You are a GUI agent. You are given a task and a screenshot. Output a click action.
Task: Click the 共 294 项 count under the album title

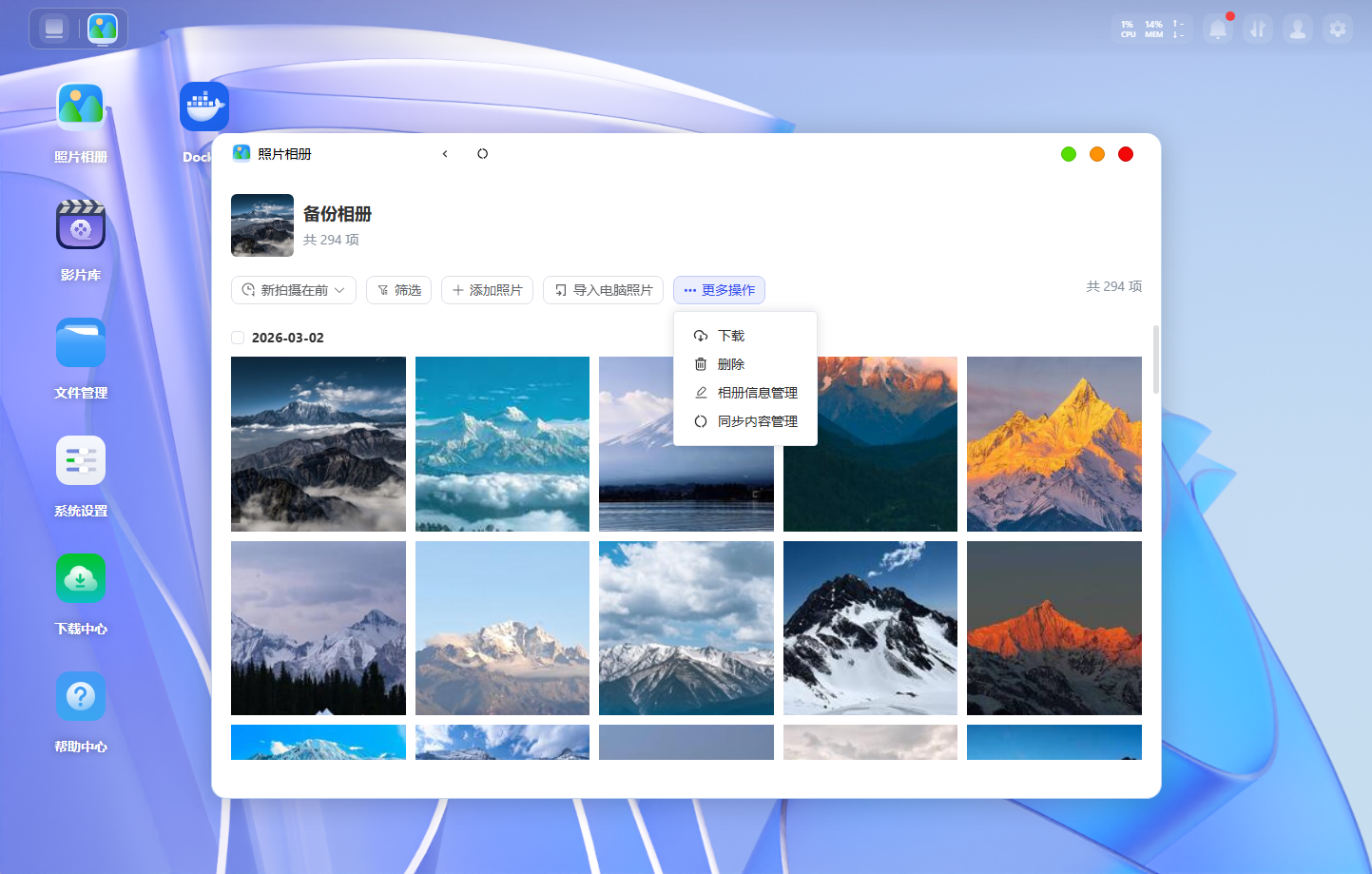331,240
